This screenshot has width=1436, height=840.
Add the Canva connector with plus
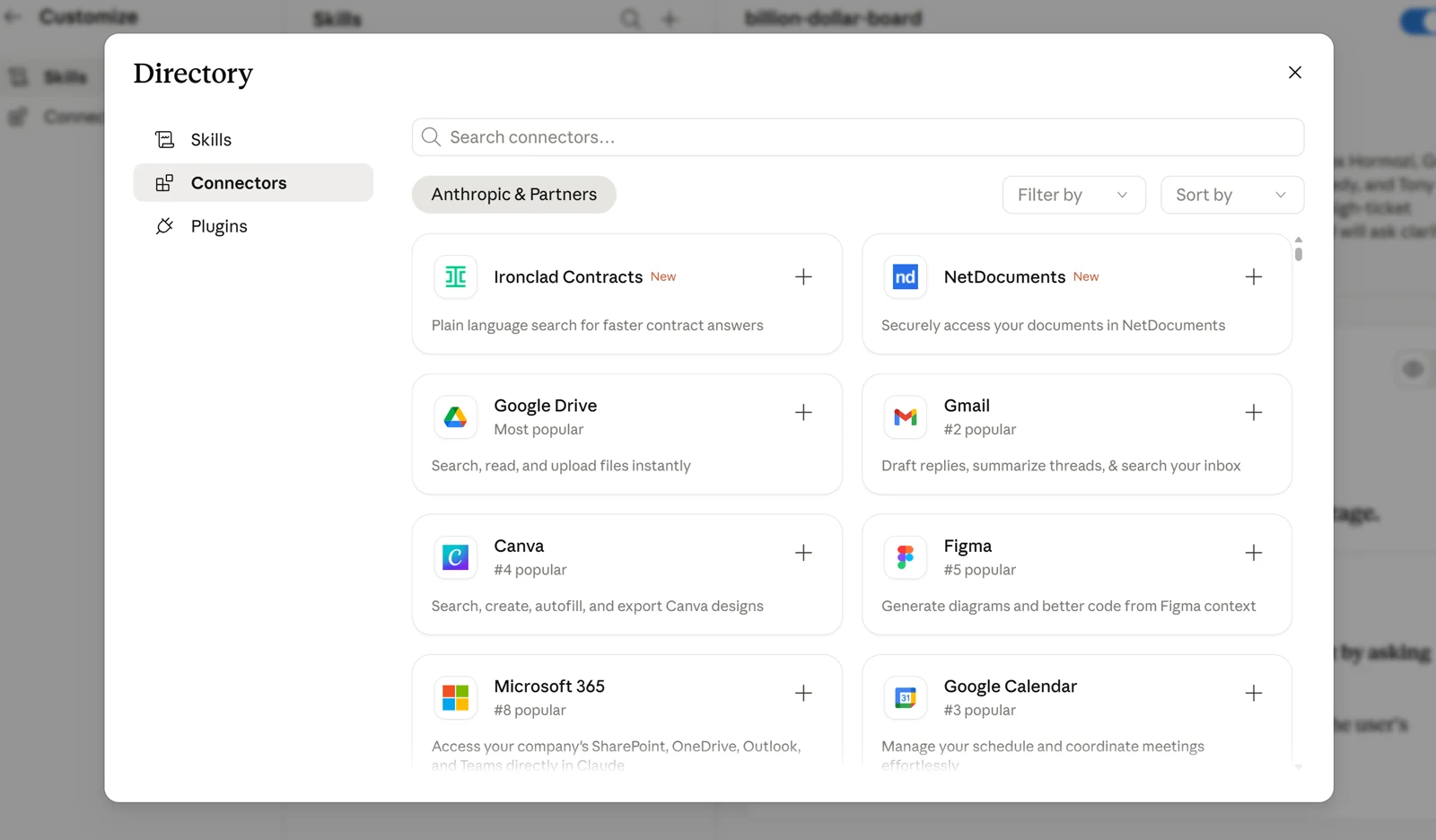pyautogui.click(x=803, y=553)
